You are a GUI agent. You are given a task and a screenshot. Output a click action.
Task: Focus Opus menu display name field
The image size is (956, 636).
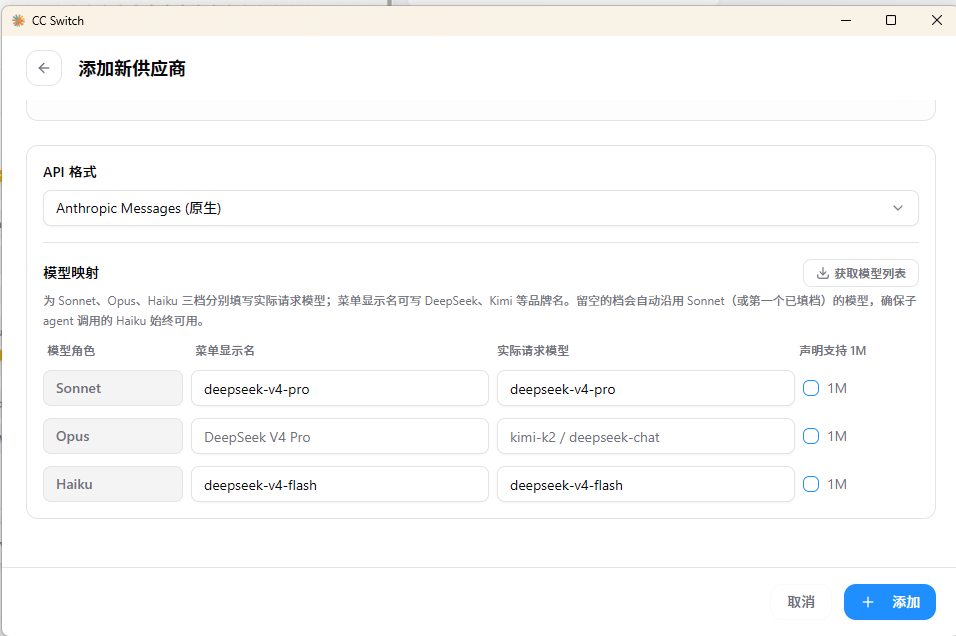pyautogui.click(x=340, y=436)
